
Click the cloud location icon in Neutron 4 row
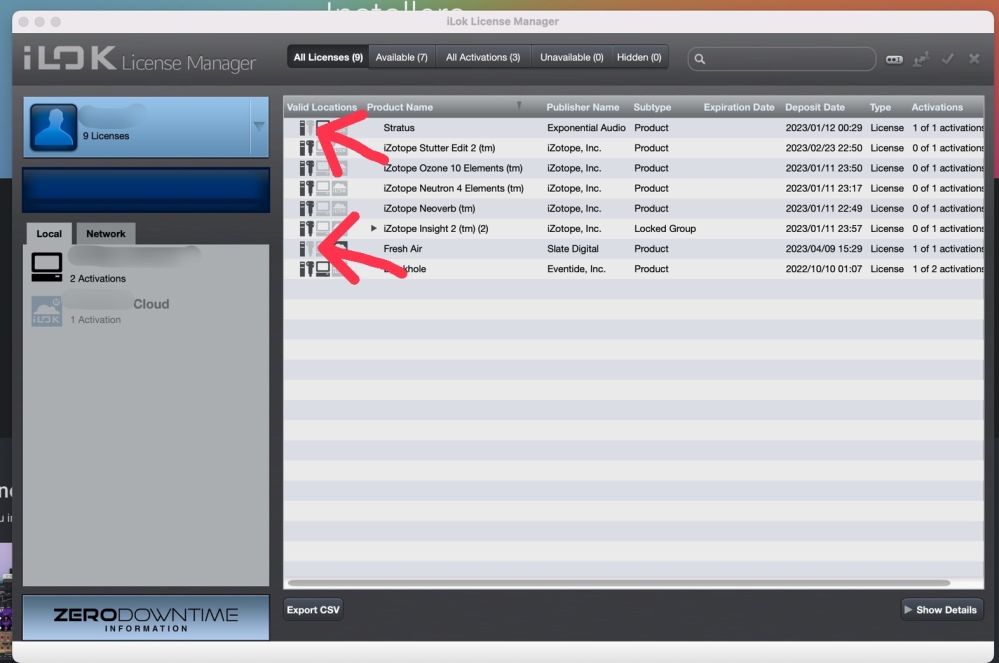(x=340, y=188)
